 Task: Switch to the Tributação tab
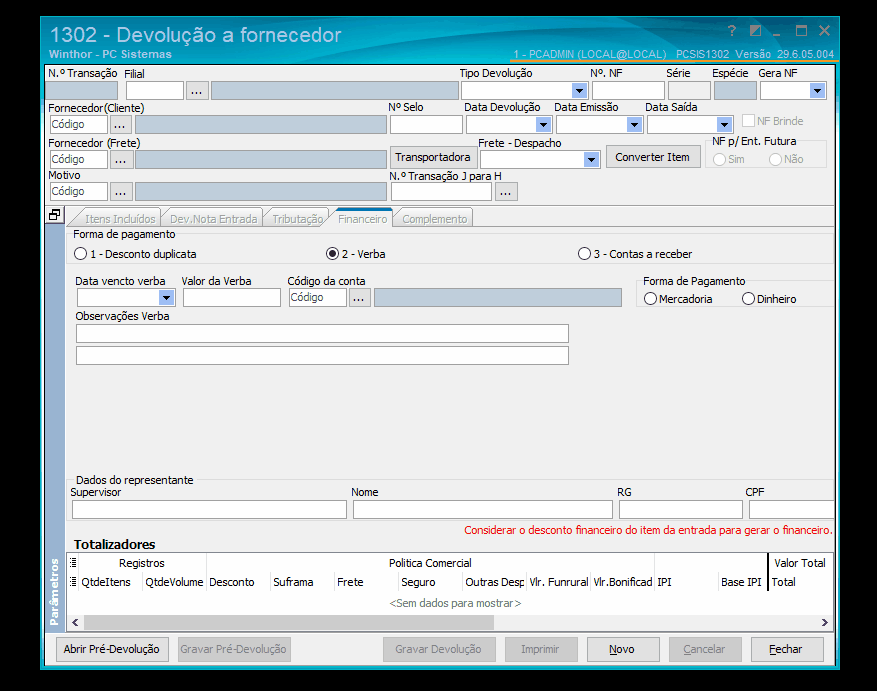[x=298, y=219]
